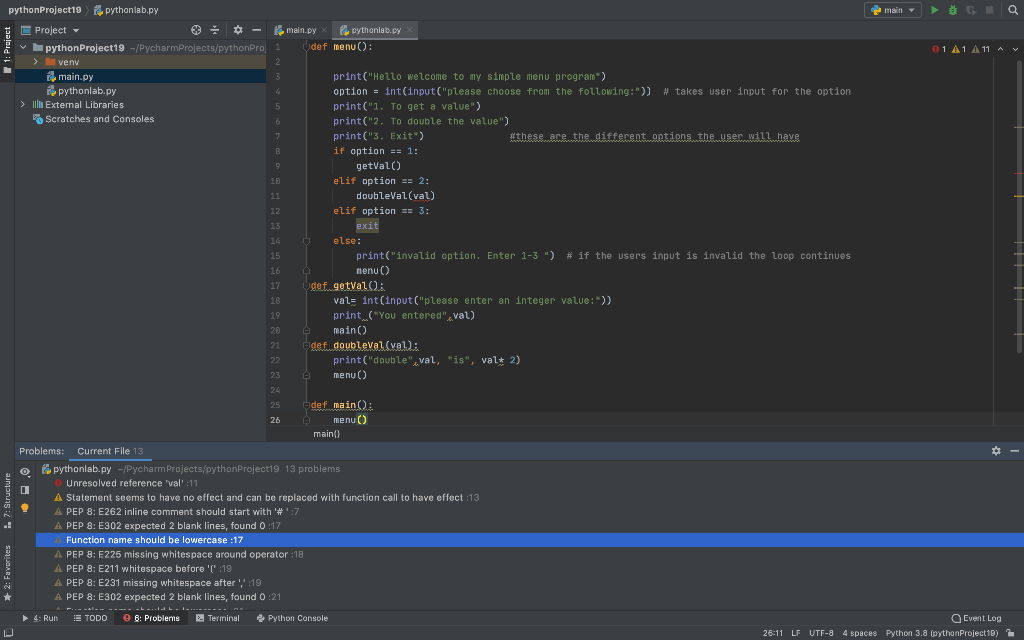Open Search Everywhere magnifier icon
1024x640 pixels.
pos(1012,10)
